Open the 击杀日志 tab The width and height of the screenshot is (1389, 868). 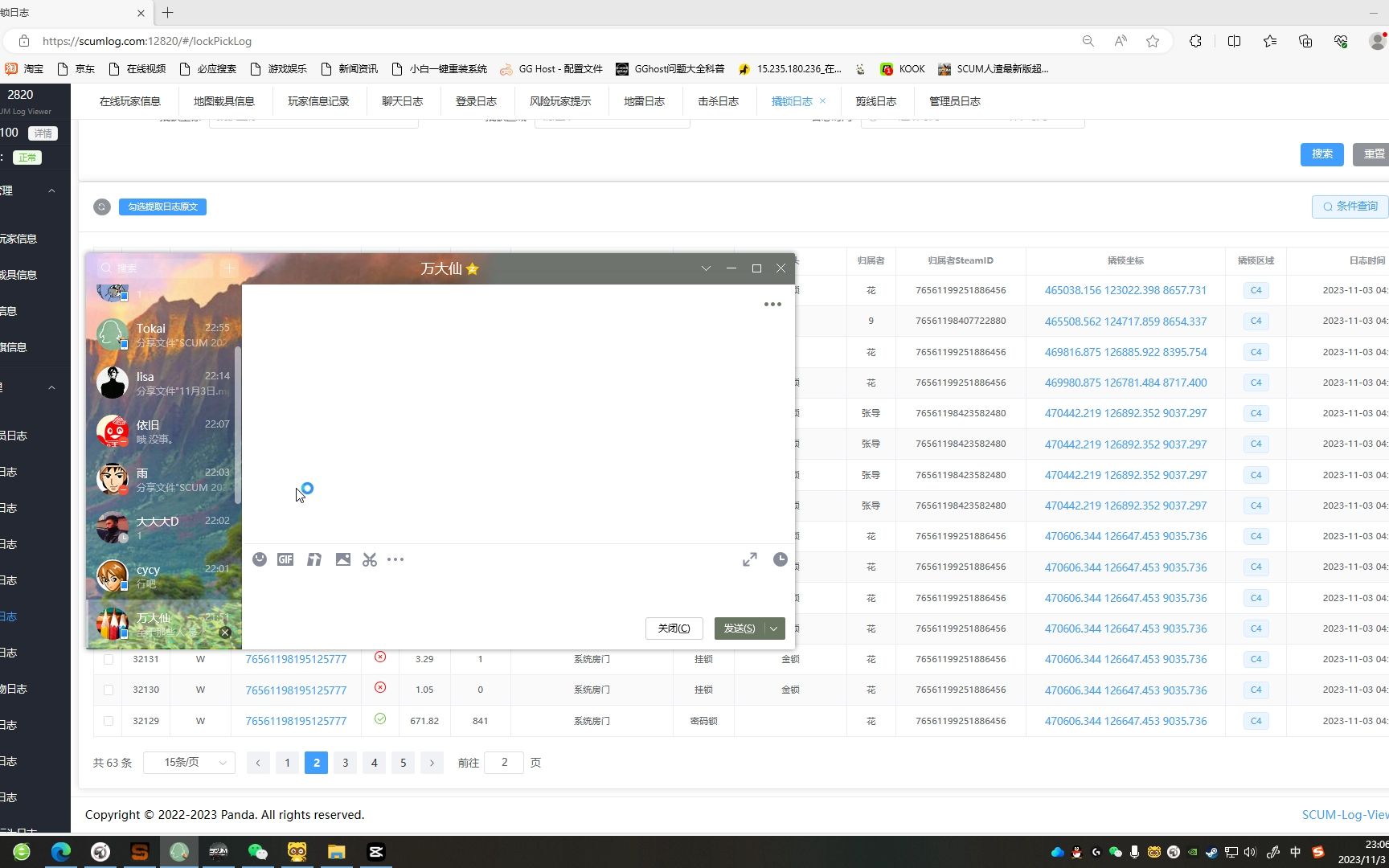point(719,100)
